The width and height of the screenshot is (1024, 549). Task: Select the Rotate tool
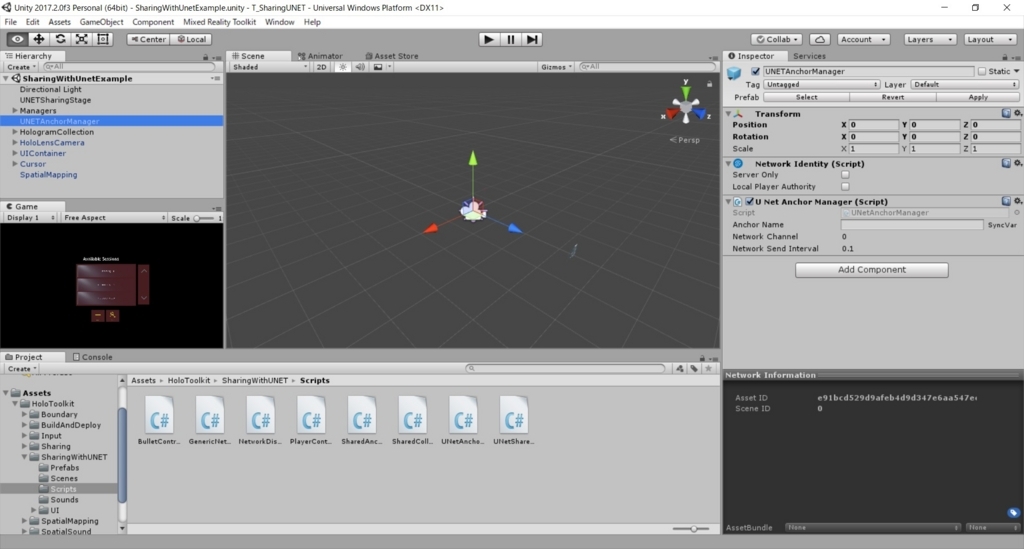[60, 39]
